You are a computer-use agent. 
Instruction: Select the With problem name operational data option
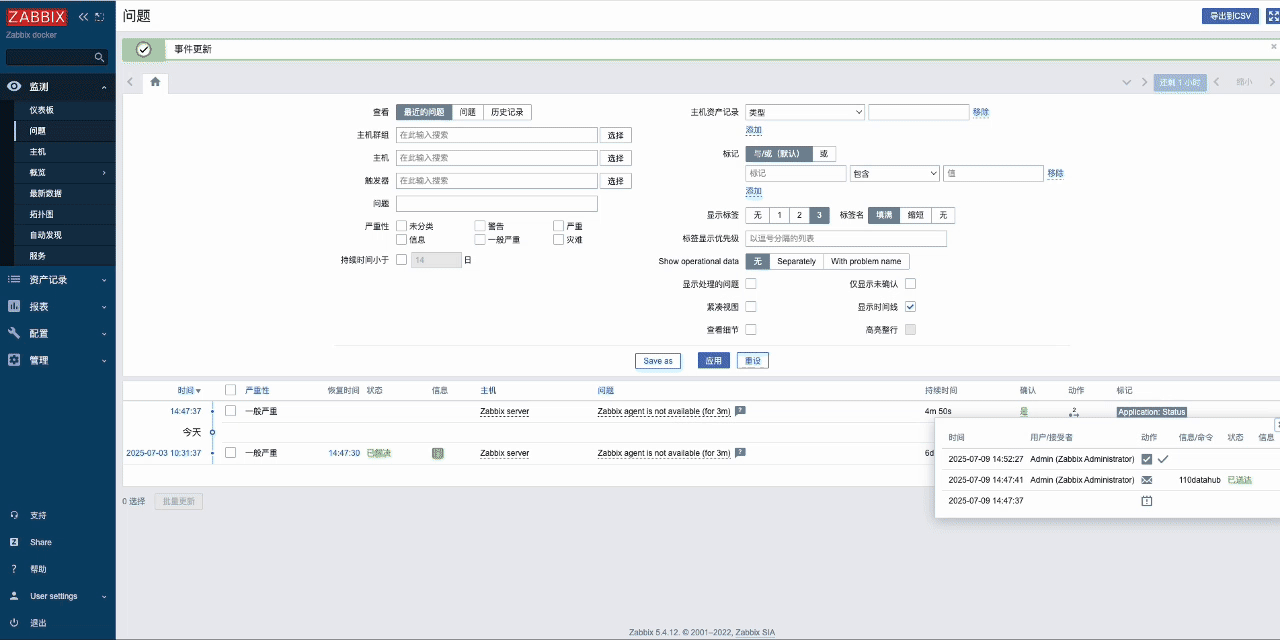click(x=866, y=261)
